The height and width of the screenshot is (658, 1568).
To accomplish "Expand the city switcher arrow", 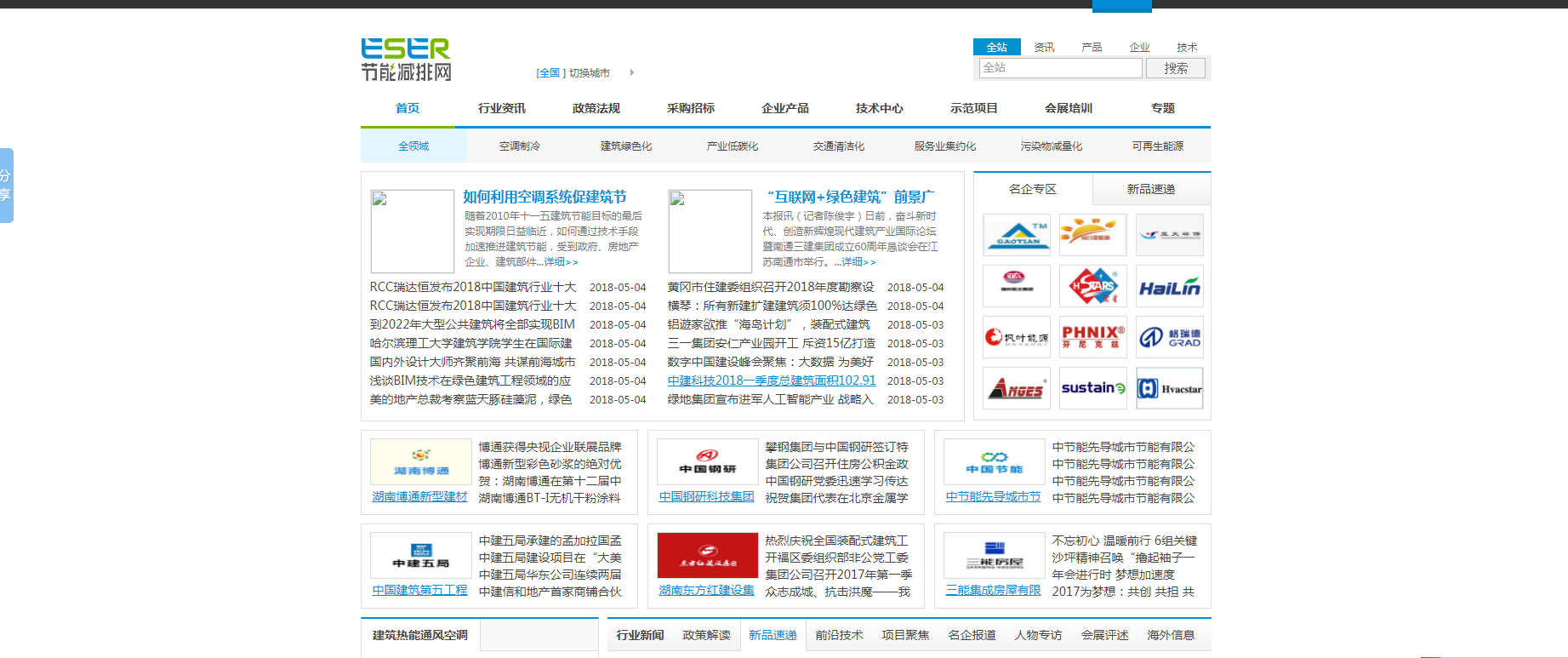I will [x=632, y=72].
